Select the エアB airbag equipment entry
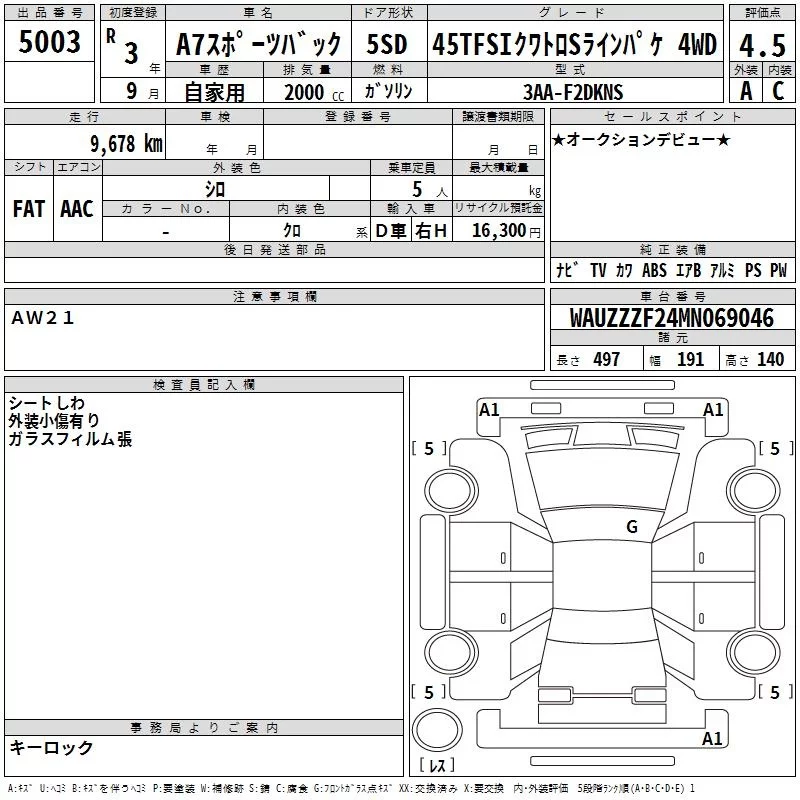The height and width of the screenshot is (800, 800). pyautogui.click(x=688, y=270)
